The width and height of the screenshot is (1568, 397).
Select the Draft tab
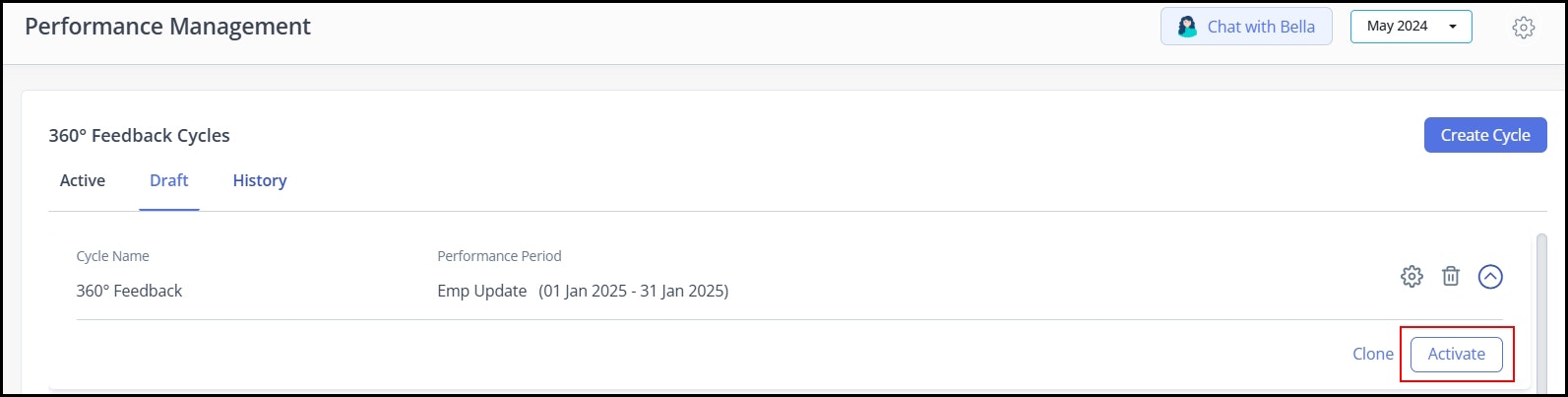pos(169,180)
